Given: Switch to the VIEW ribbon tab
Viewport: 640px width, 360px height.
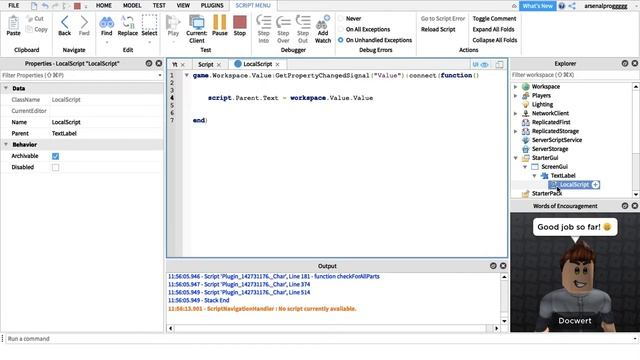Looking at the screenshot, I should (183, 5).
